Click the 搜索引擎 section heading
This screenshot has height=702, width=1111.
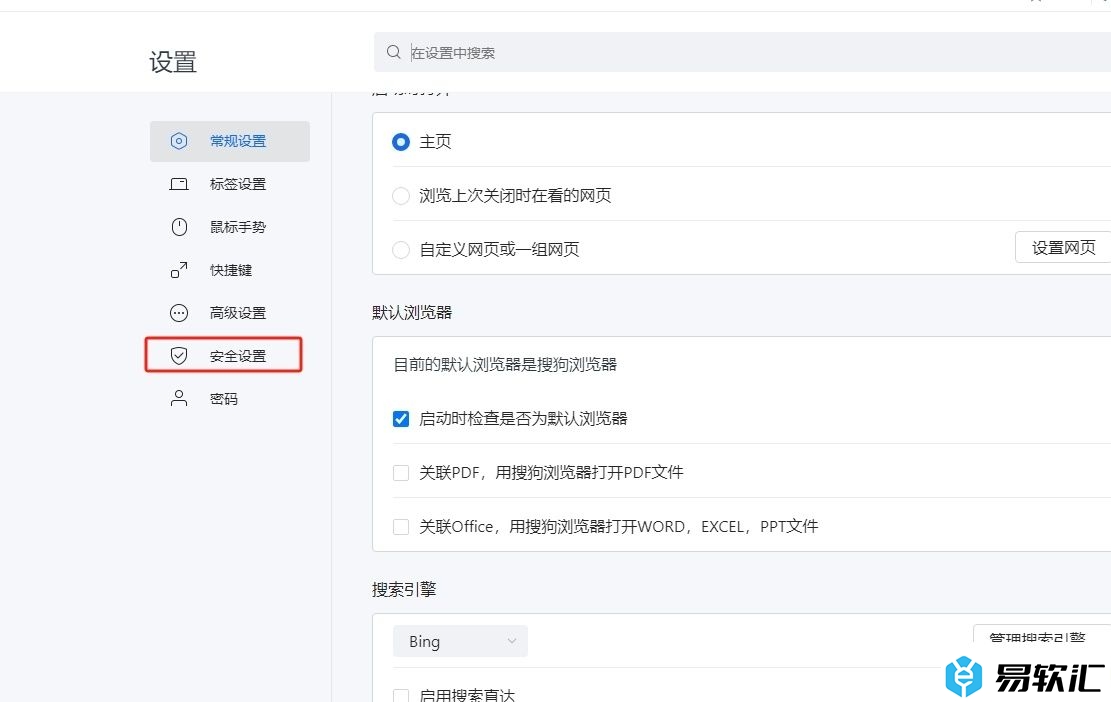pos(404,589)
